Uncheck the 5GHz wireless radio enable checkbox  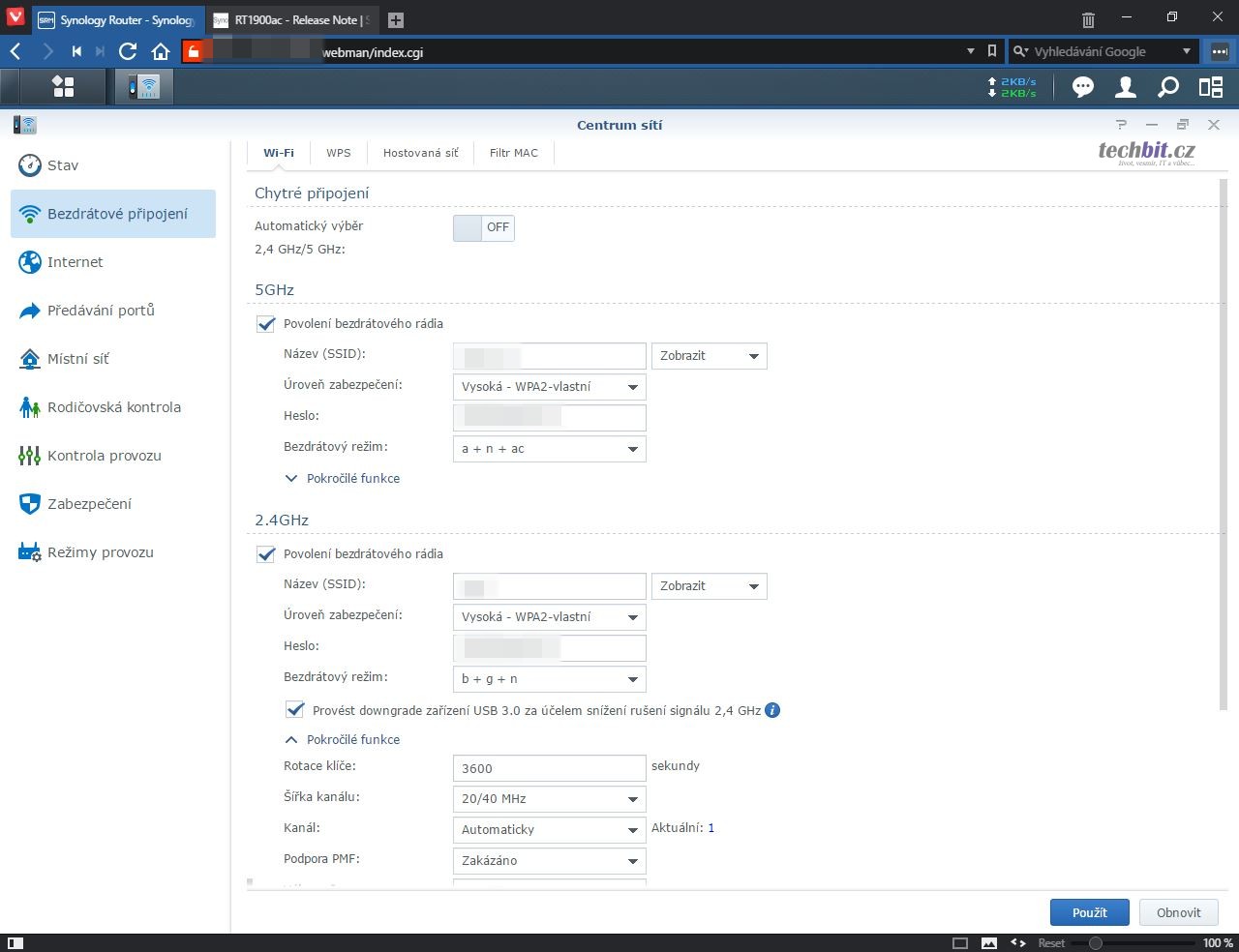[x=266, y=324]
